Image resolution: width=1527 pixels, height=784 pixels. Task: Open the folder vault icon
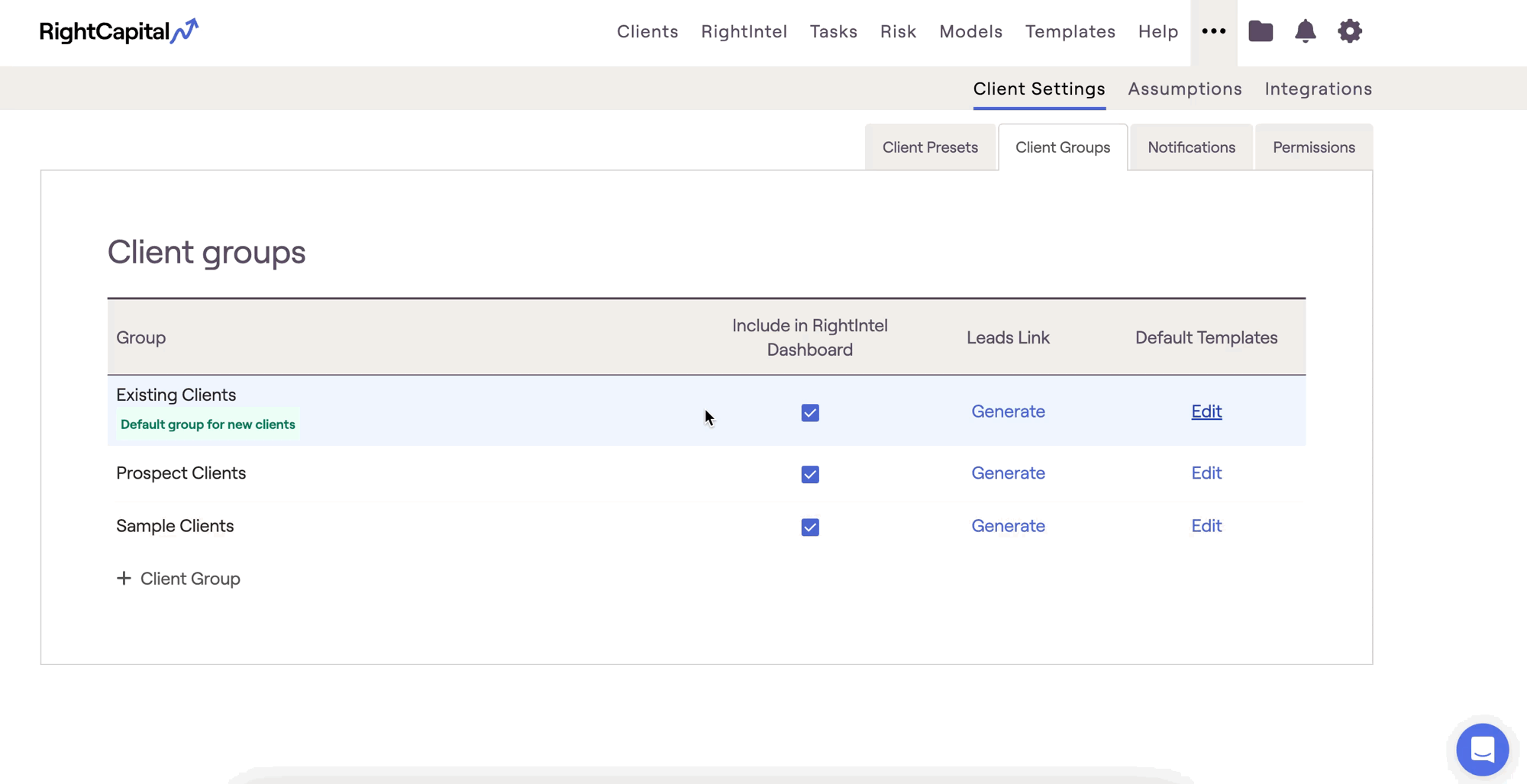click(x=1261, y=31)
